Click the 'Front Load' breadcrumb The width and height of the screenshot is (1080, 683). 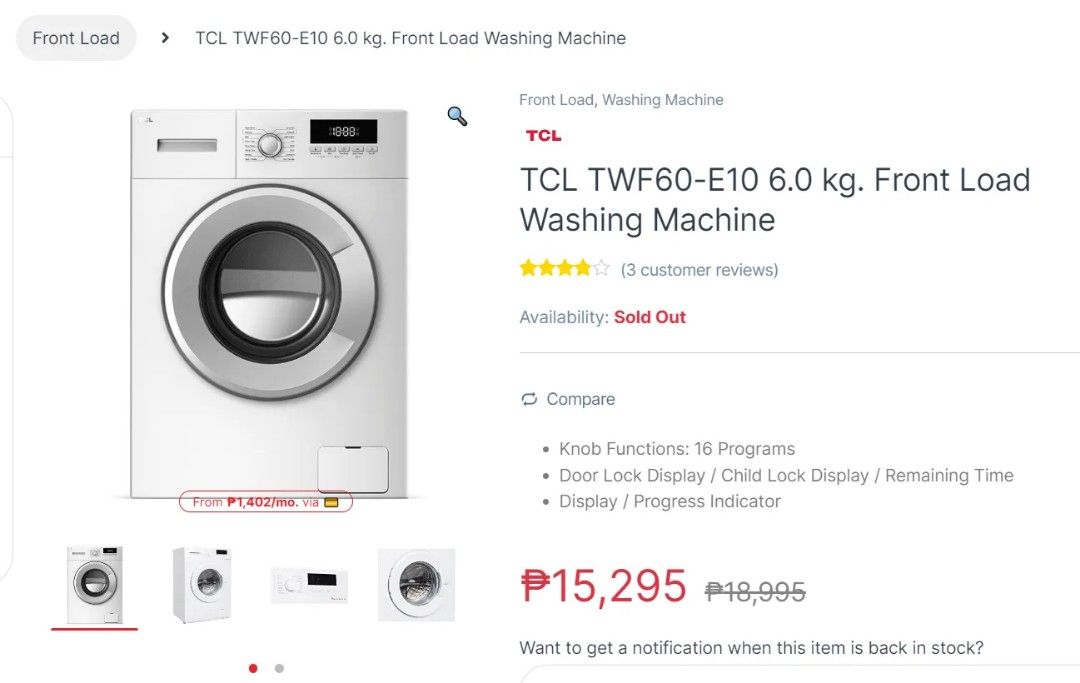(x=75, y=37)
